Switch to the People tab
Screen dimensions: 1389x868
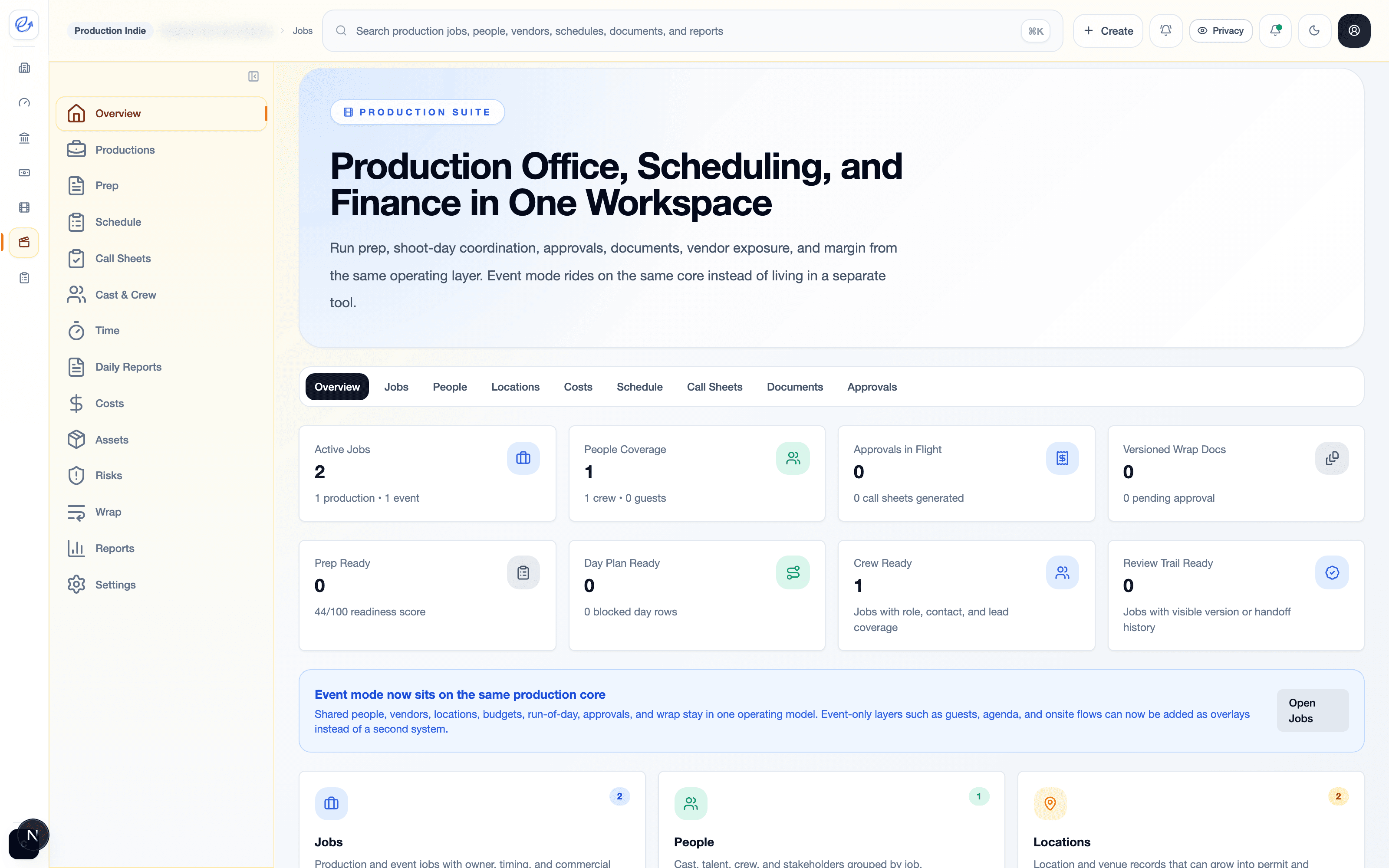pos(449,387)
